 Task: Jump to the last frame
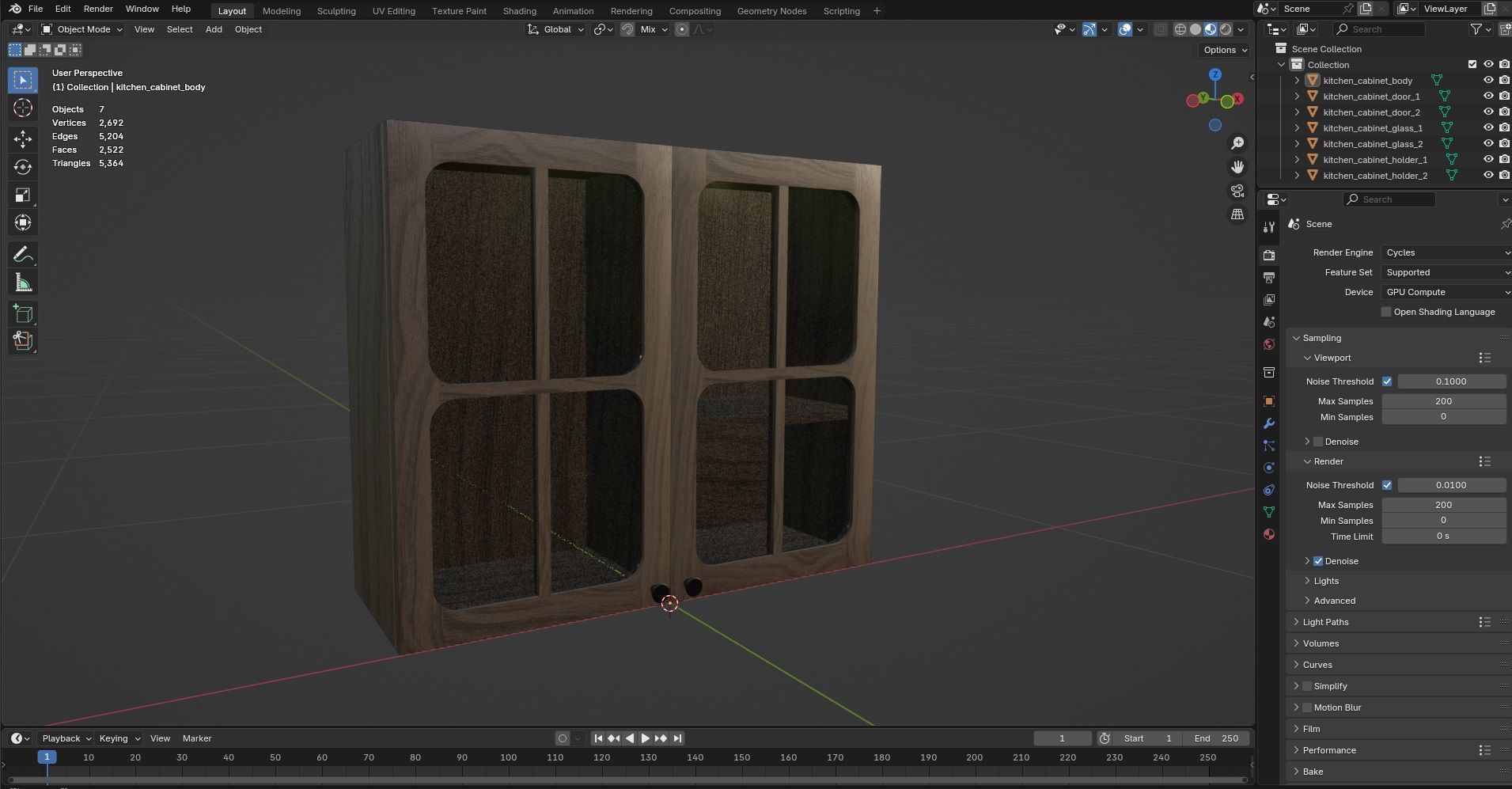[677, 738]
